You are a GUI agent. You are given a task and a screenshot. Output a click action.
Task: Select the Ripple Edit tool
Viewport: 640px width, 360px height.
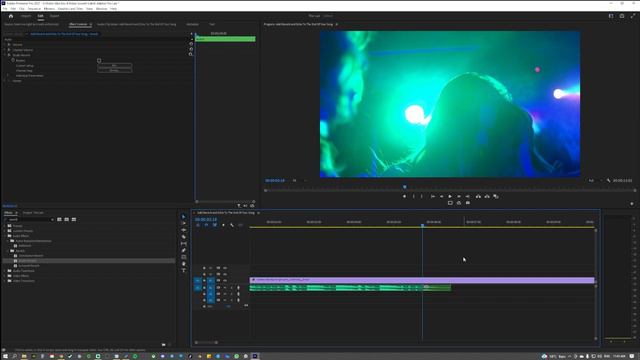184,230
